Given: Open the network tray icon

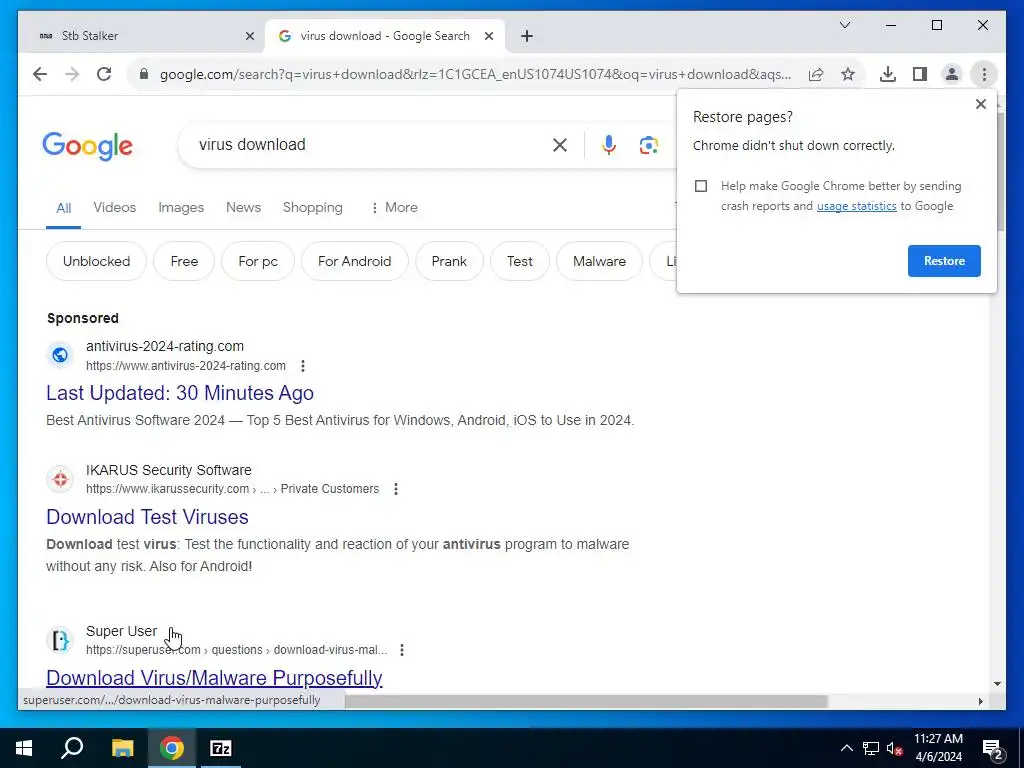Looking at the screenshot, I should pyautogui.click(x=871, y=748).
